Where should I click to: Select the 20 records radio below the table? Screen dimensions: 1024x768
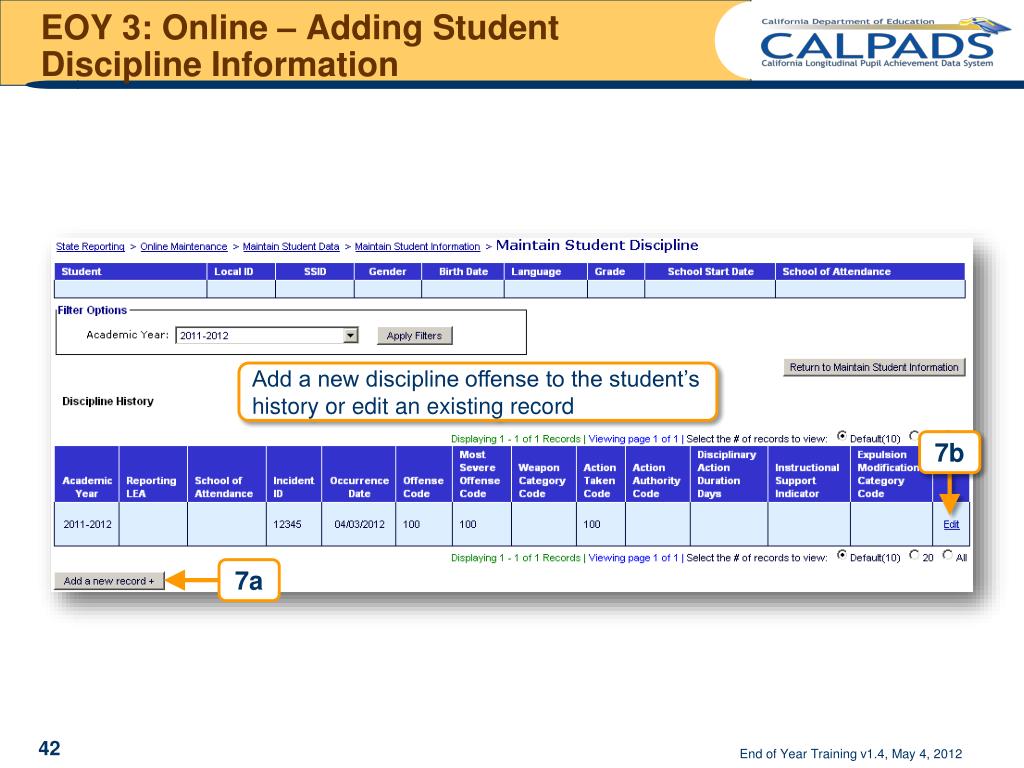tap(914, 555)
